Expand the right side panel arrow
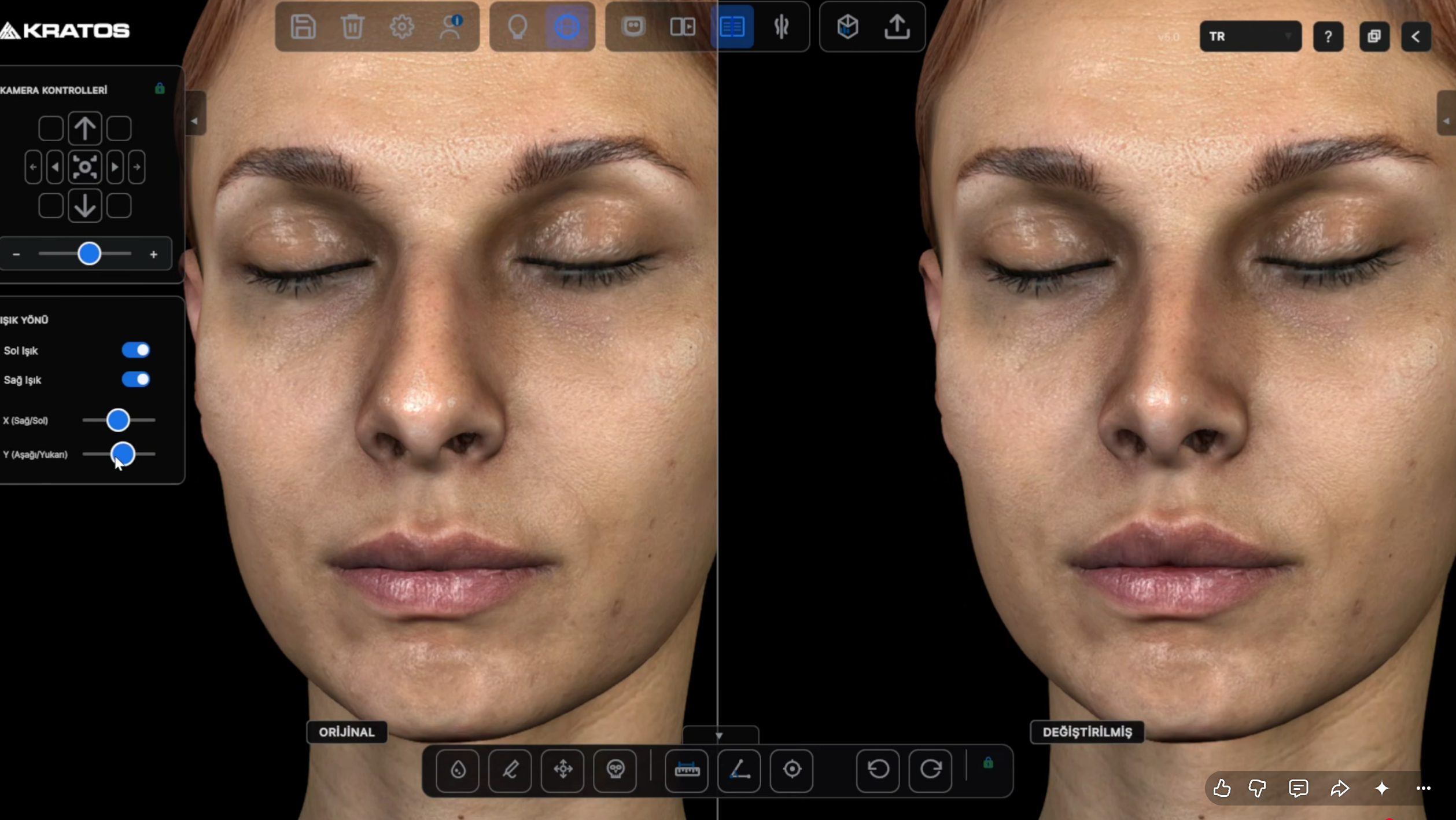This screenshot has width=1456, height=820. pyautogui.click(x=1446, y=113)
